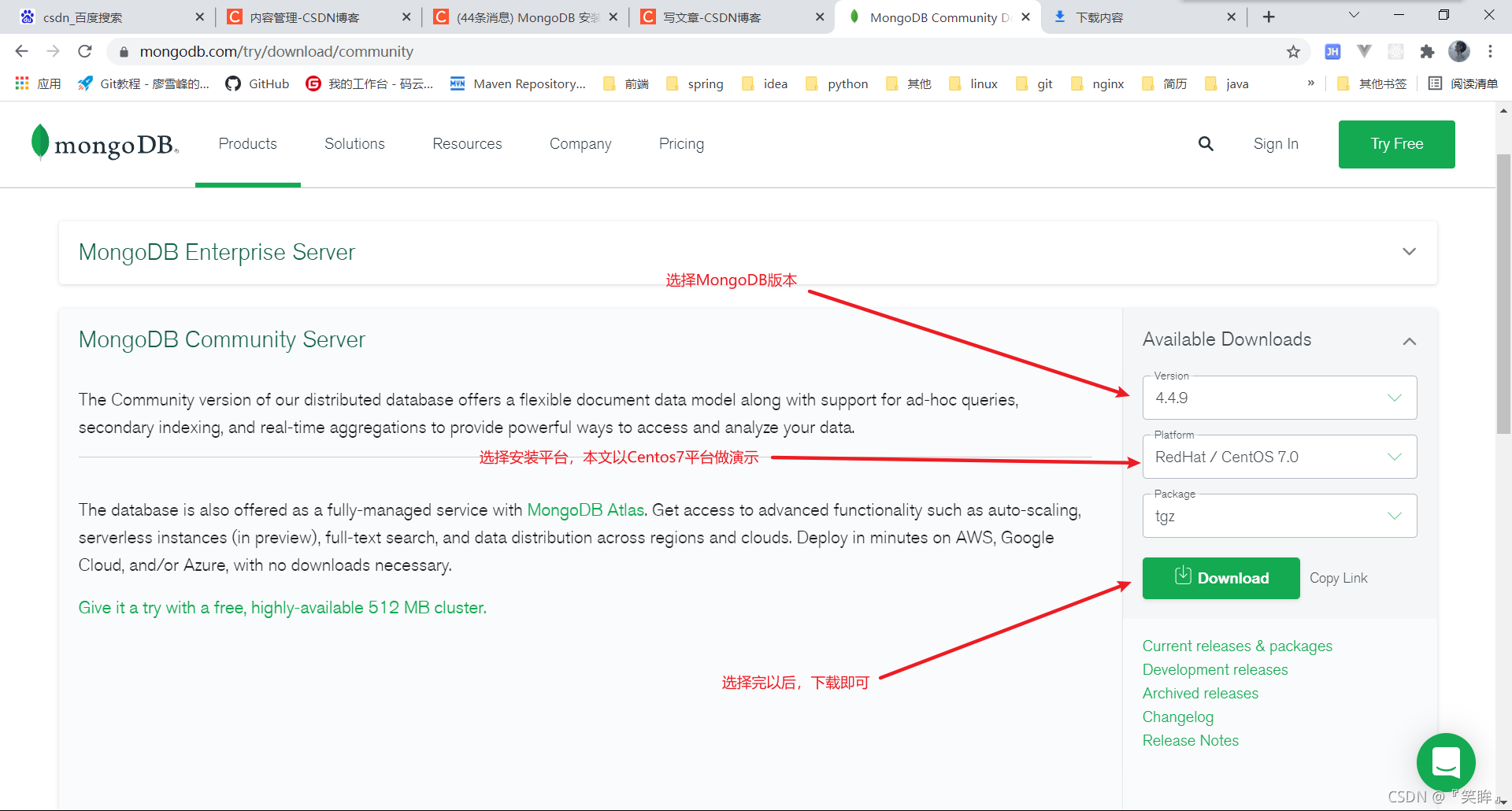
Task: Open Chrome three-dot menu
Action: 1490,51
